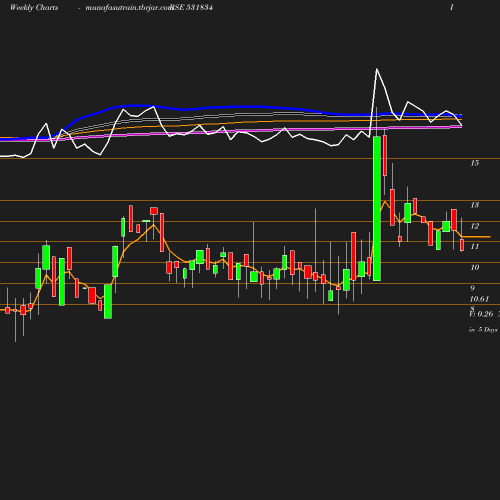Click the "1" label at top right
The width and height of the screenshot is (500, 500).
[452, 7]
